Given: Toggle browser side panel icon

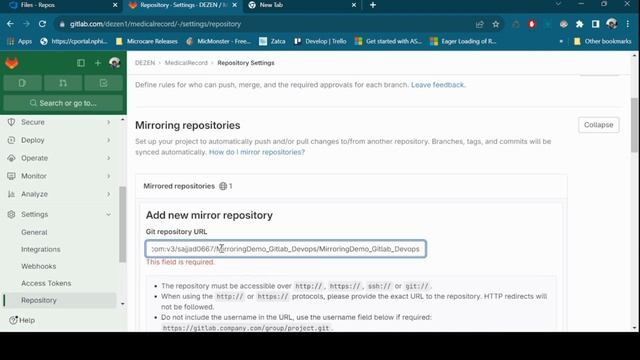Looking at the screenshot, I should click(x=596, y=24).
